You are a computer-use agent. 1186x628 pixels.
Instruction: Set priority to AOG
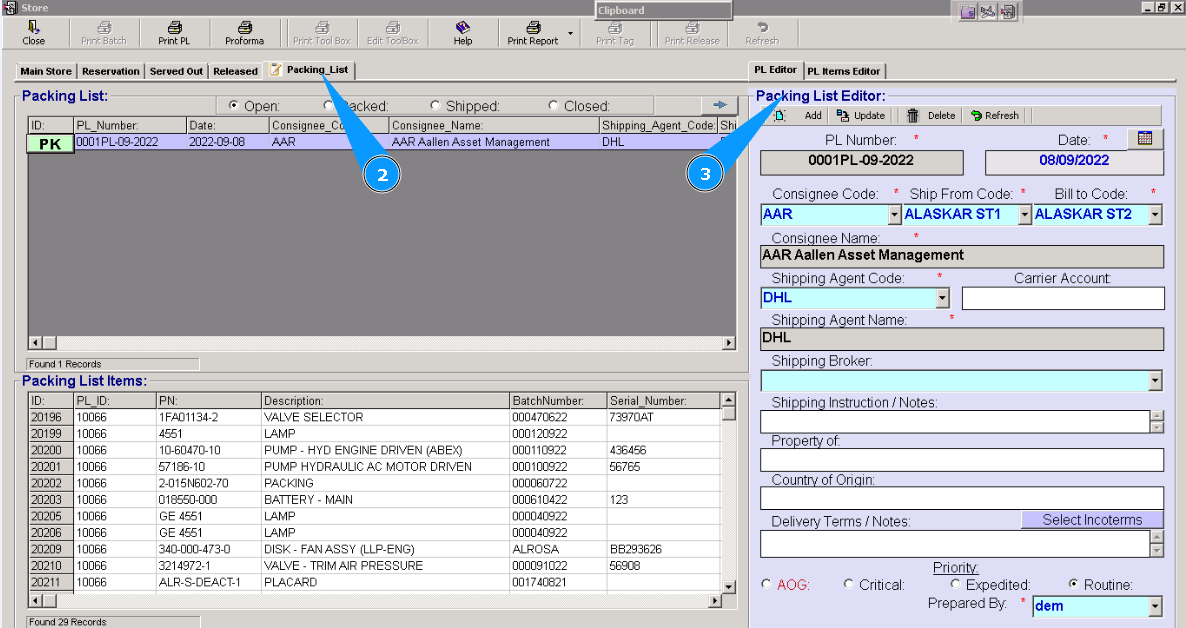(767, 584)
